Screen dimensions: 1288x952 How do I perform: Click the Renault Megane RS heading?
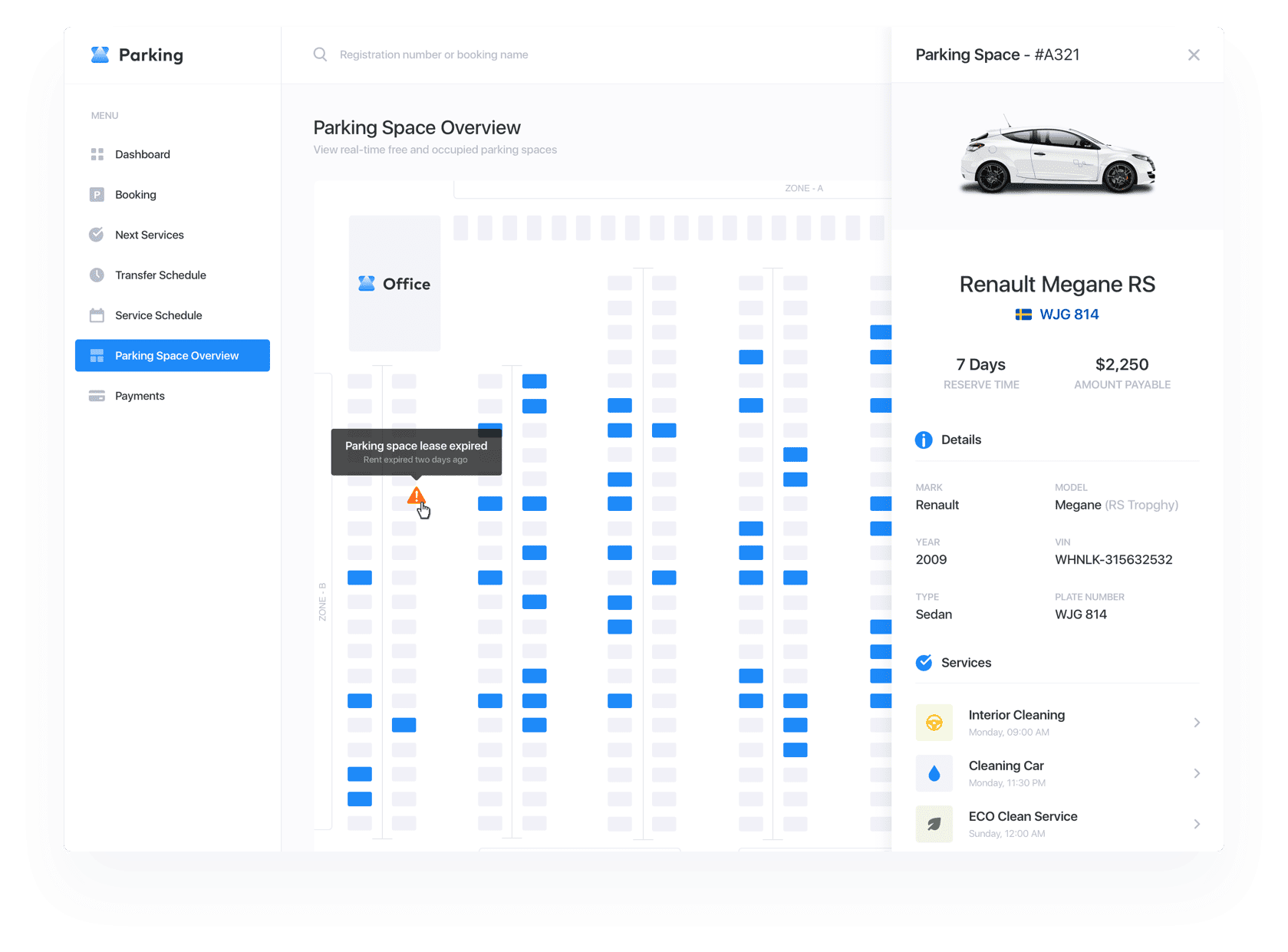(1057, 285)
